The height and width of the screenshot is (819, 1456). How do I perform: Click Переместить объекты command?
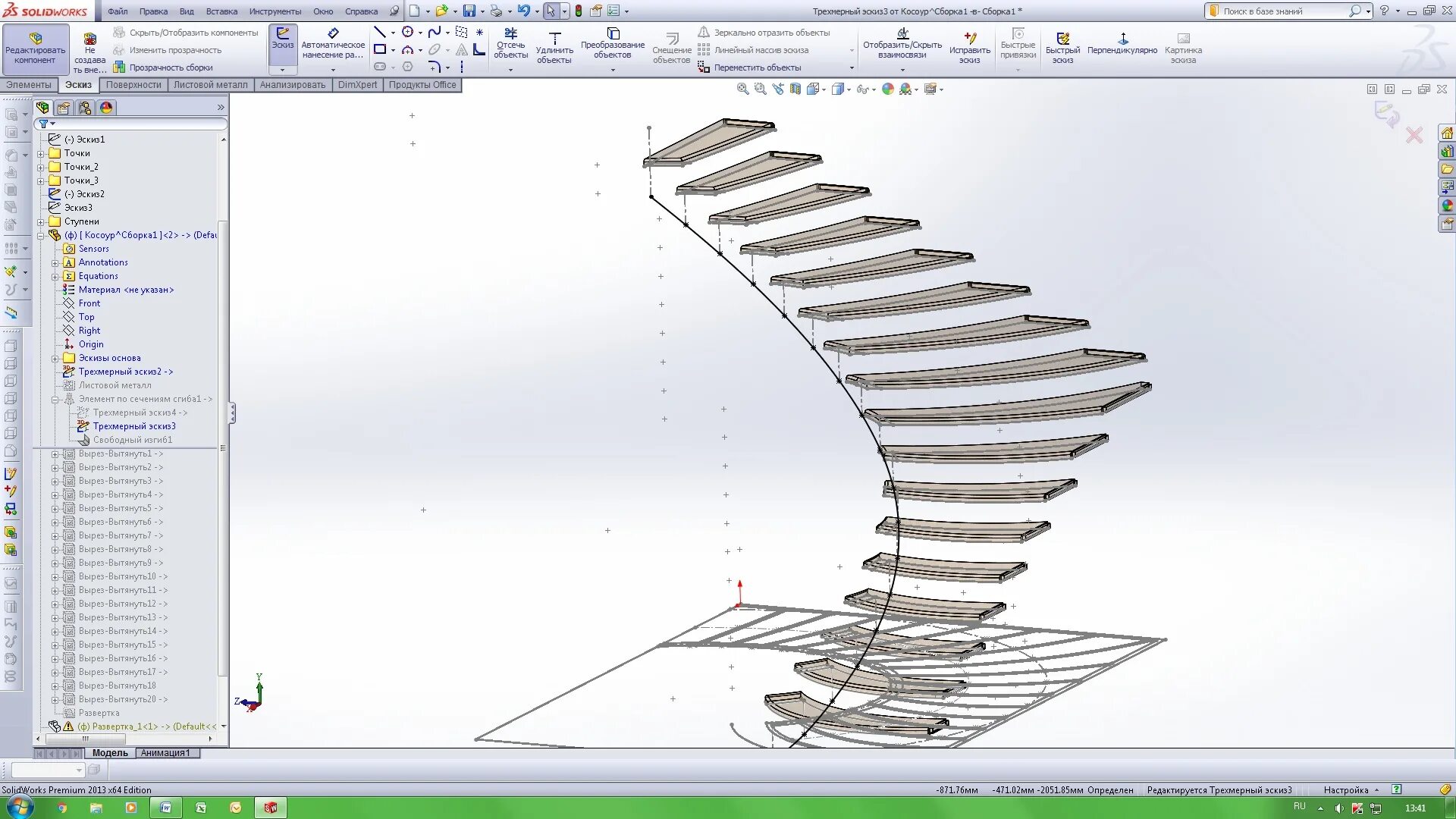[757, 67]
